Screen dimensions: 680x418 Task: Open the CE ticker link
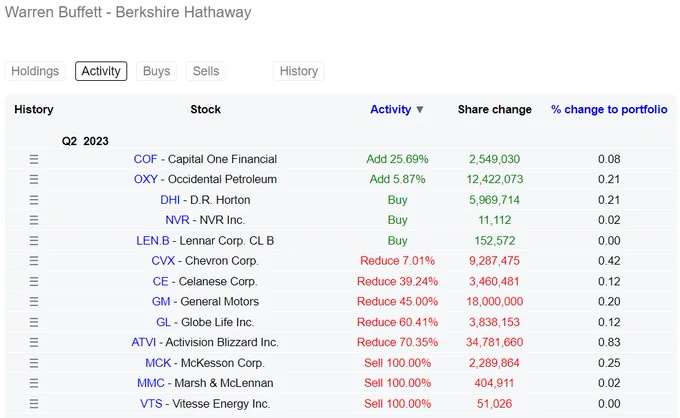coord(160,281)
